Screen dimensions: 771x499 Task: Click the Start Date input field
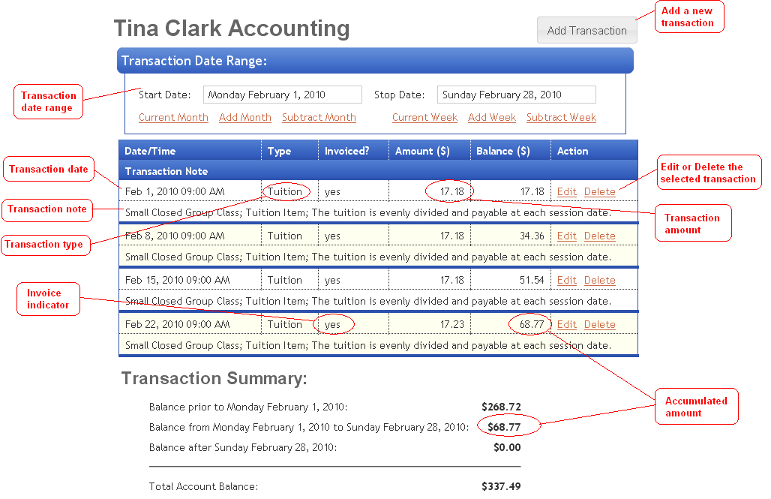point(282,95)
